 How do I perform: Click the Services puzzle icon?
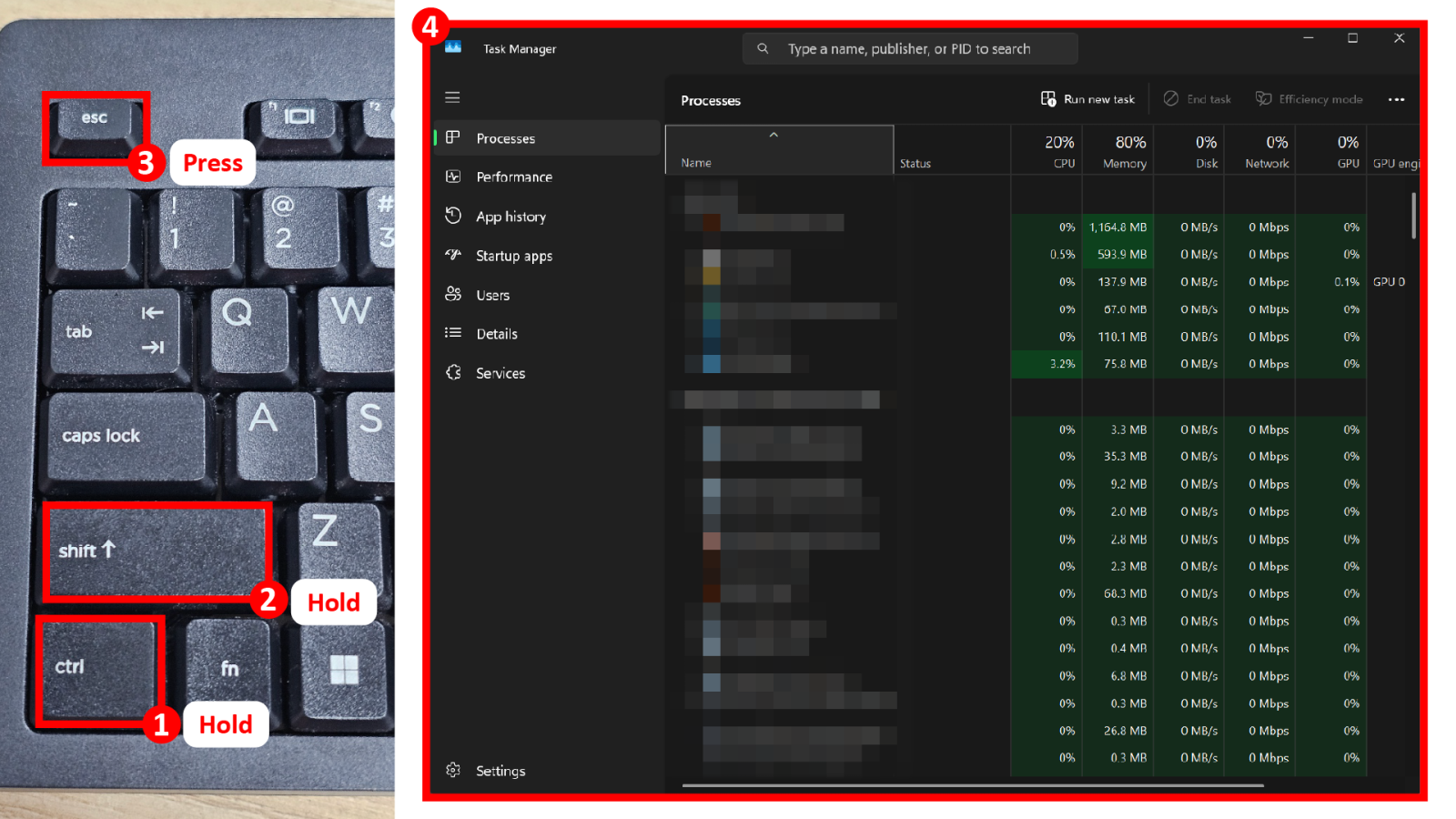tap(453, 372)
